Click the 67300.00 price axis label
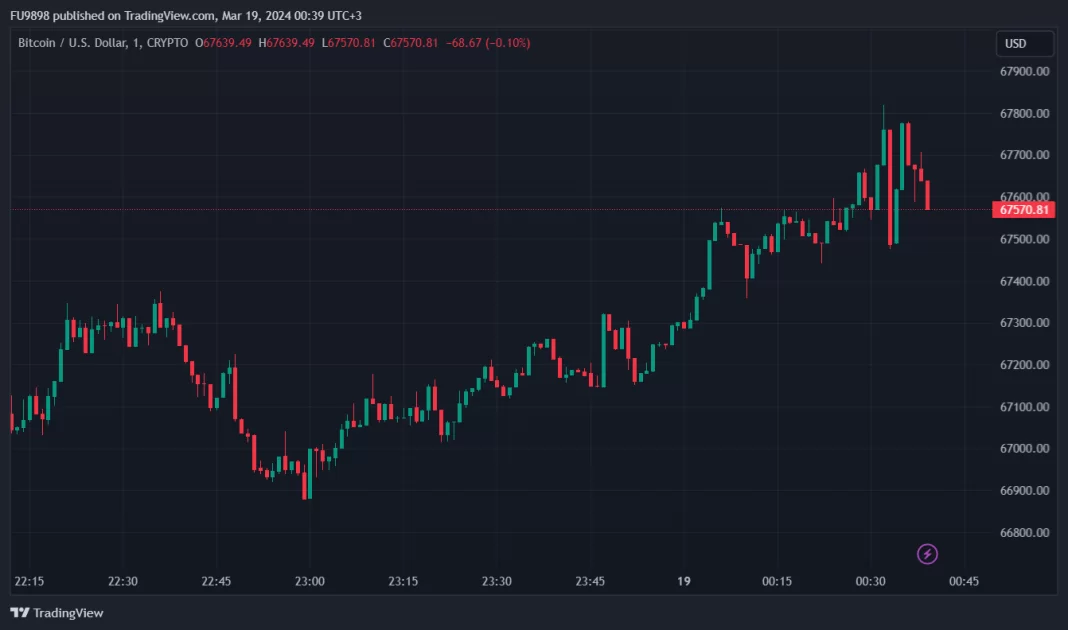 click(x=1024, y=323)
